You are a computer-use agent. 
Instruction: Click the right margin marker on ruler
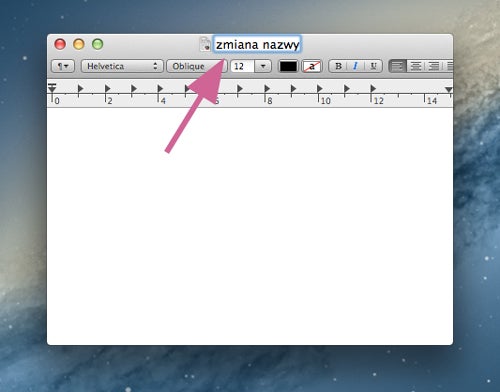[x=449, y=90]
